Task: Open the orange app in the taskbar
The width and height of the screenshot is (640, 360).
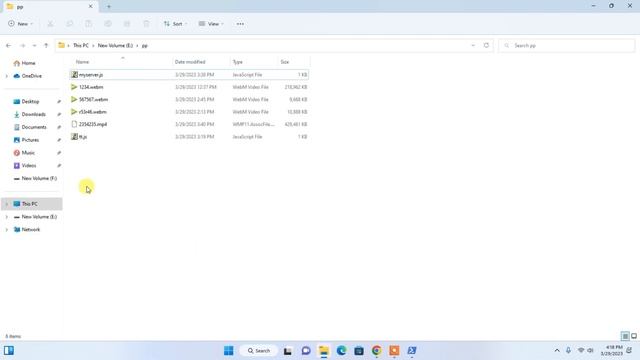Action: [x=394, y=351]
